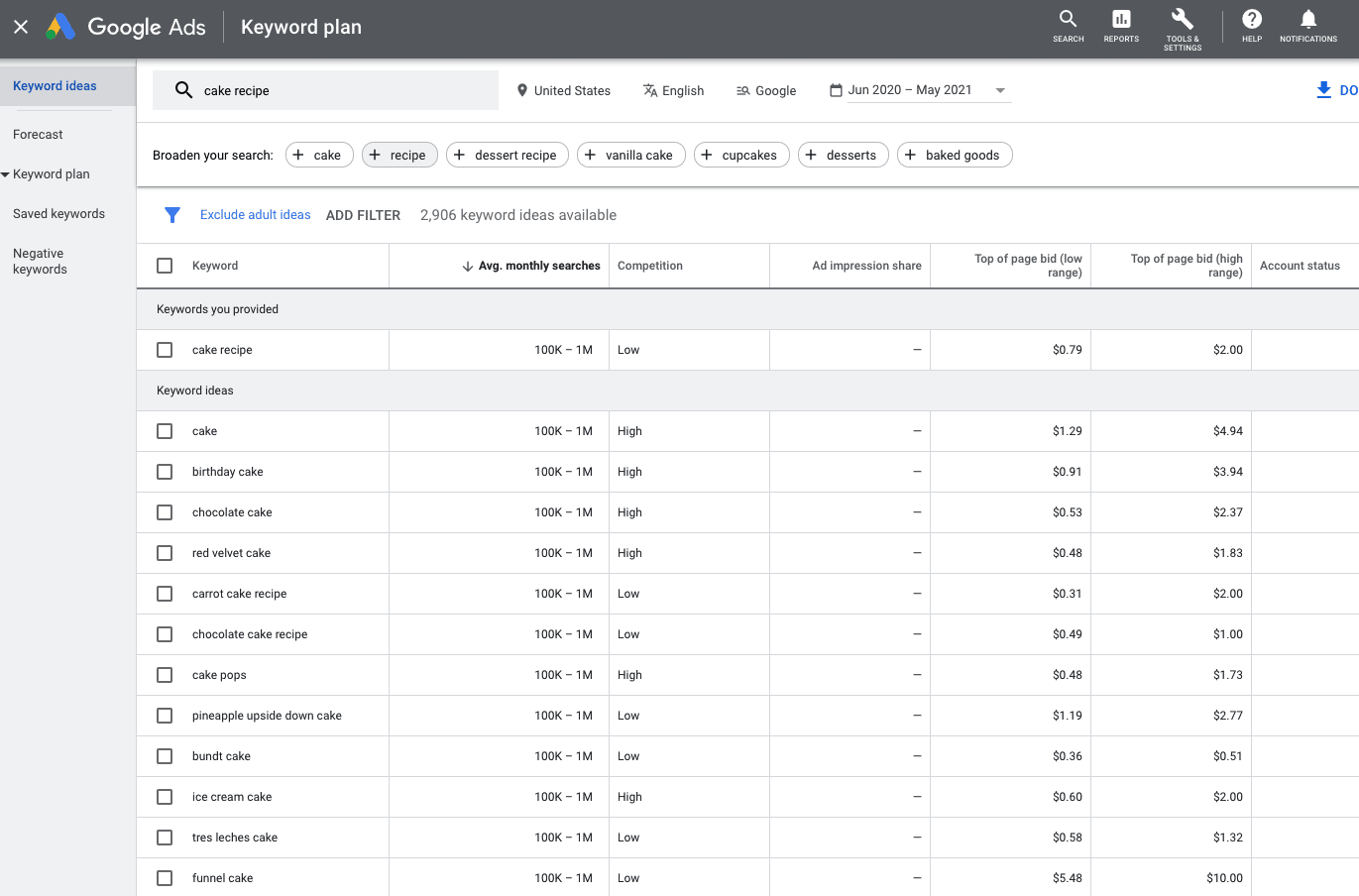
Task: Click the sort arrow on Avg. monthly searches
Action: 468,266
